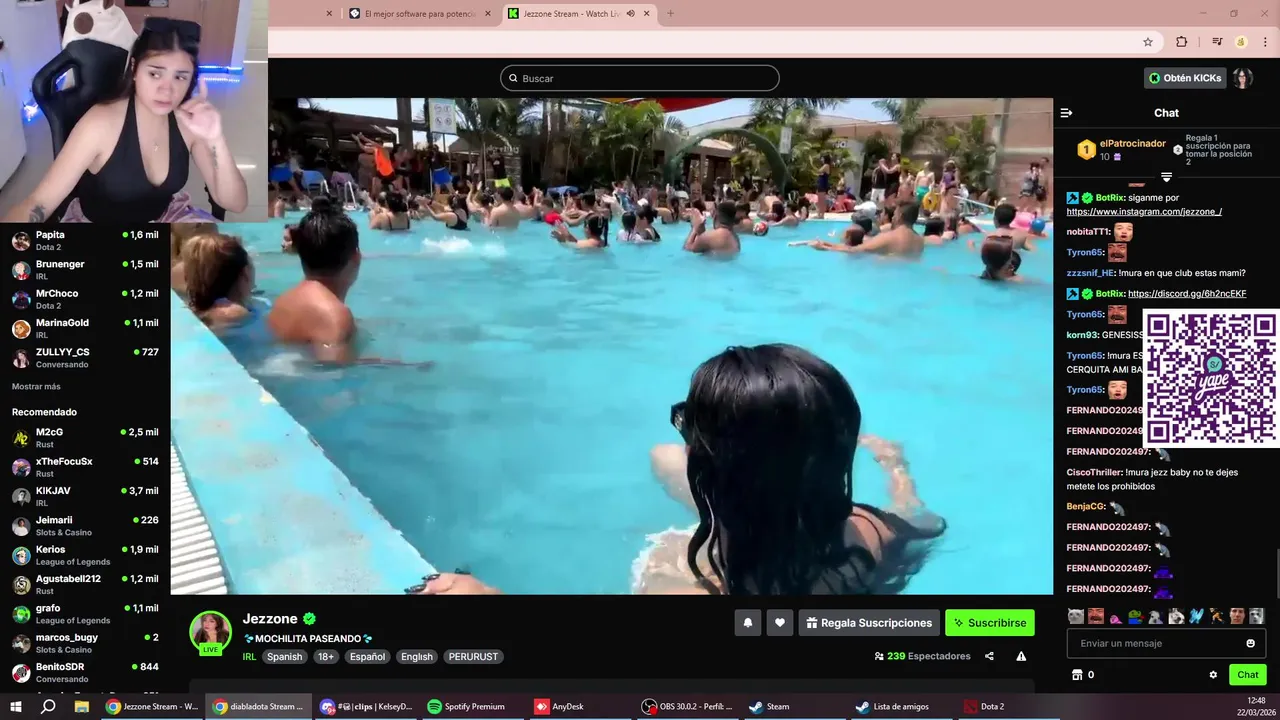Image resolution: width=1280 pixels, height=720 pixels.
Task: Close the 'El mejor software' tab
Action: tap(488, 14)
